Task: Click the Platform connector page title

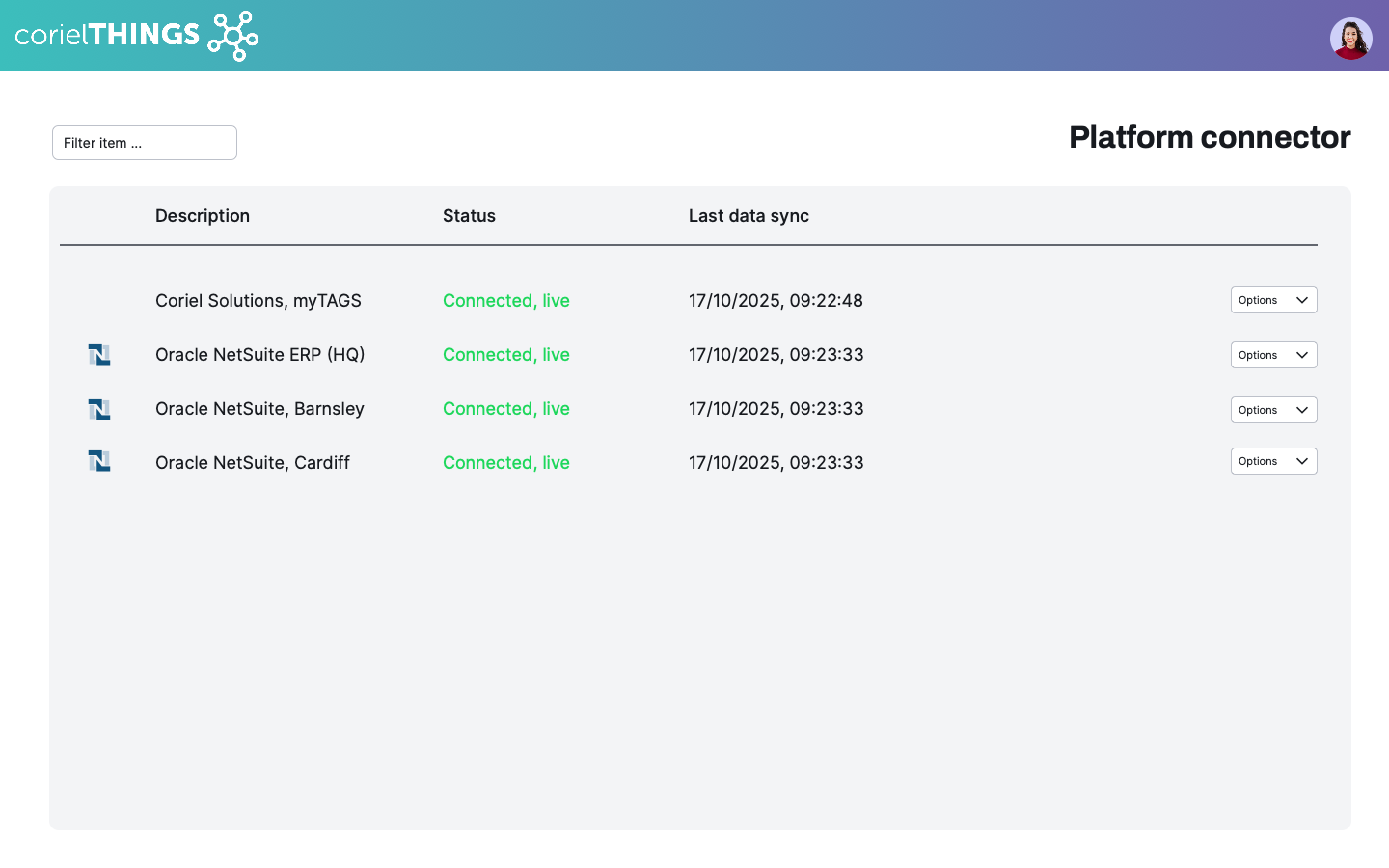Action: pos(1210,137)
